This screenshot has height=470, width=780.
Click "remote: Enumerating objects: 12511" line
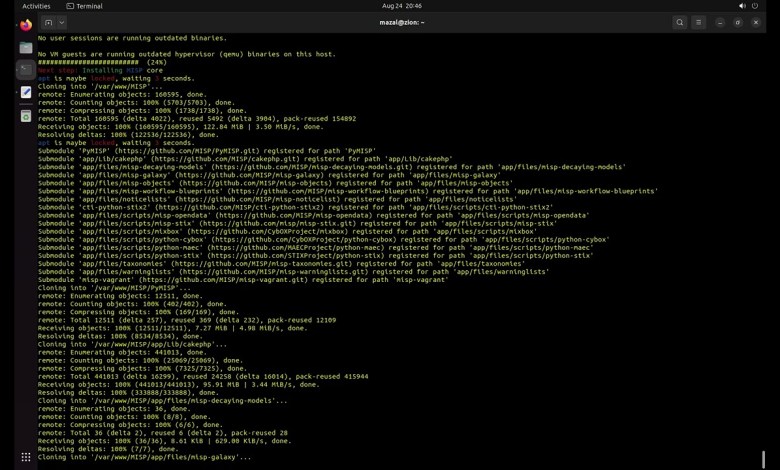[120, 296]
